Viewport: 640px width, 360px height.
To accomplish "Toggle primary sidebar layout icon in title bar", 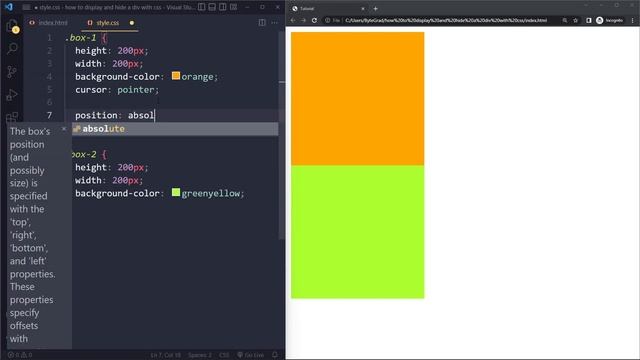I will point(202,7).
